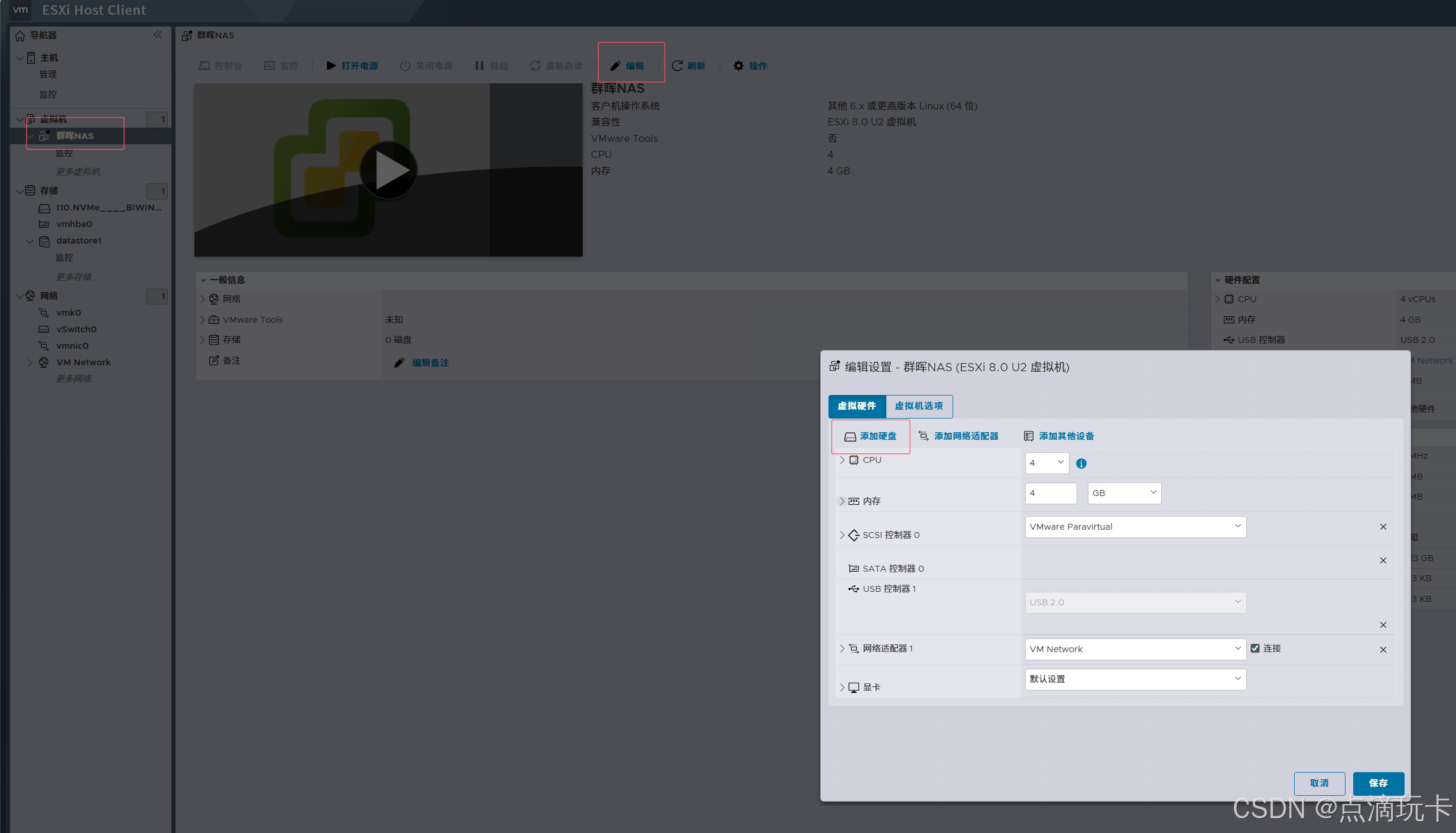Expand the Network adapter 1 row
1456x833 pixels.
(842, 649)
